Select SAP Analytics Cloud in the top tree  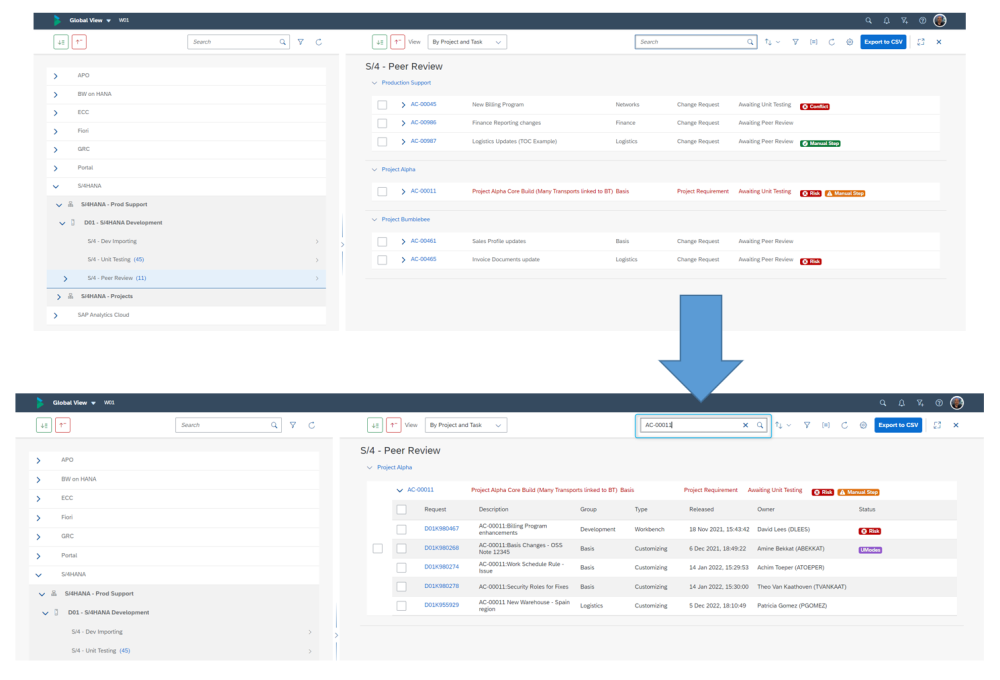(x=186, y=315)
